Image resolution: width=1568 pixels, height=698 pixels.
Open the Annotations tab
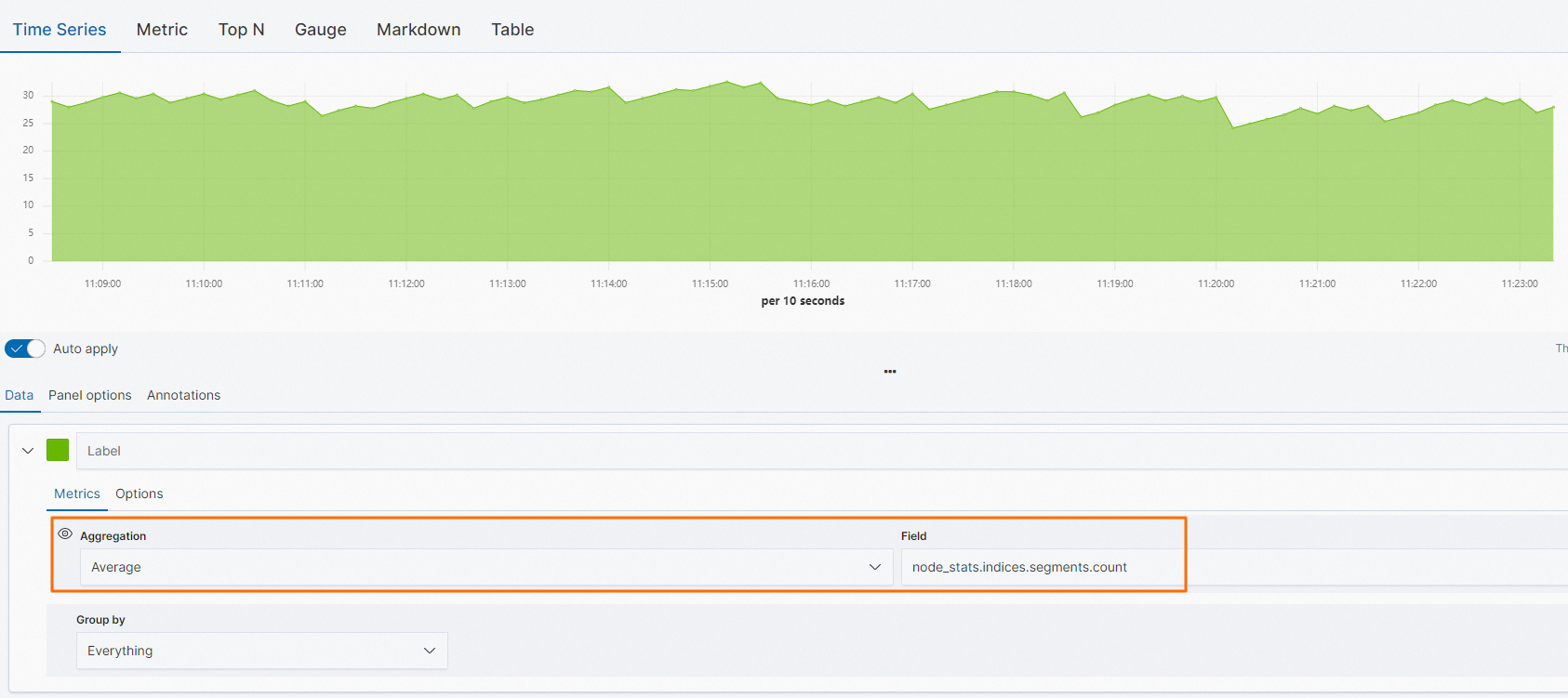(x=184, y=395)
